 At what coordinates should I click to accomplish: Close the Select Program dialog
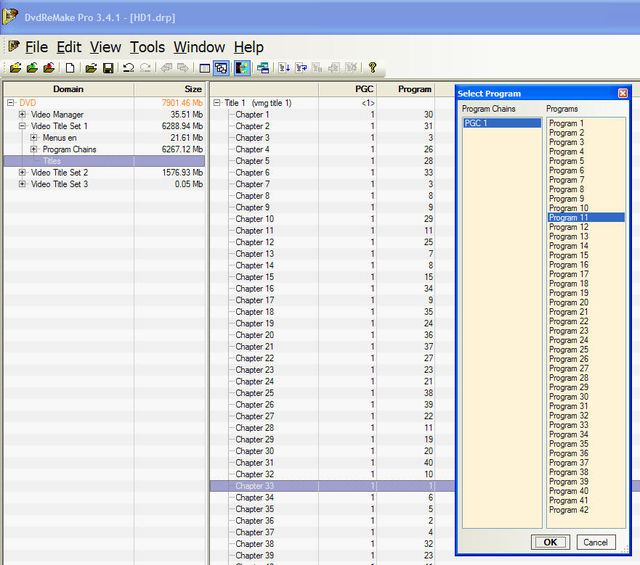pos(622,93)
